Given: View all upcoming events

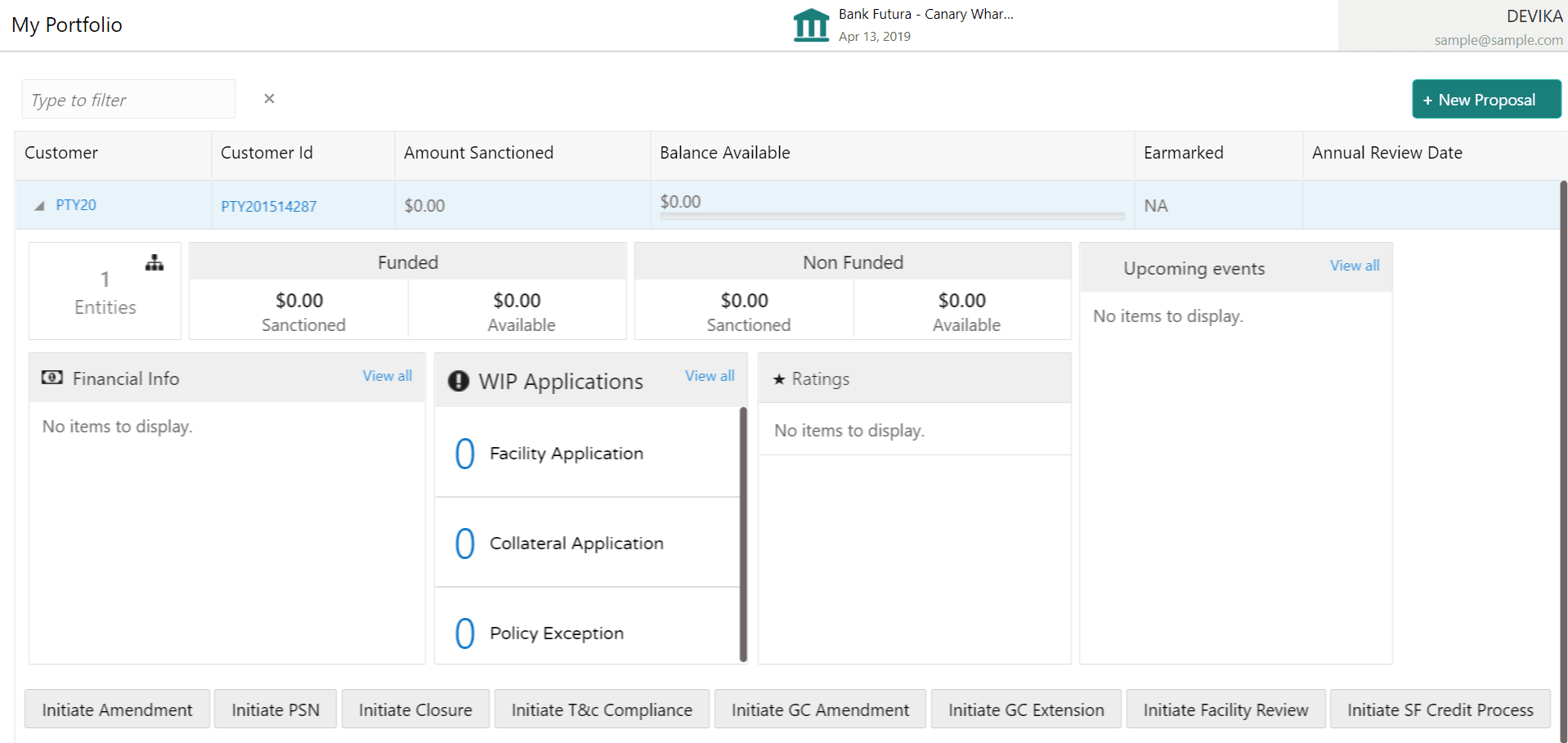Looking at the screenshot, I should pos(1354,266).
